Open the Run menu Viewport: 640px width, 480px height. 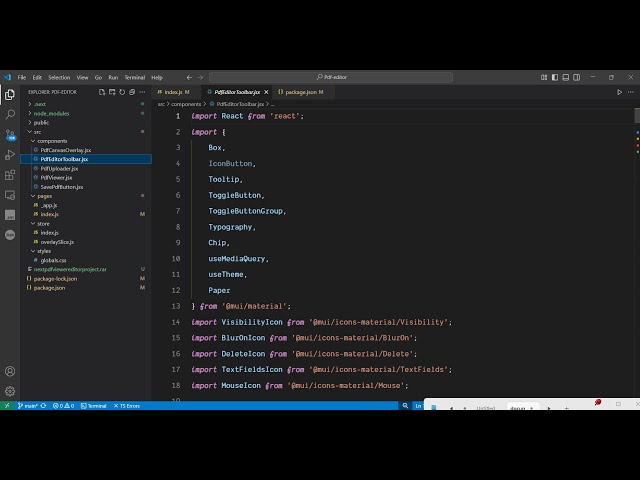113,77
